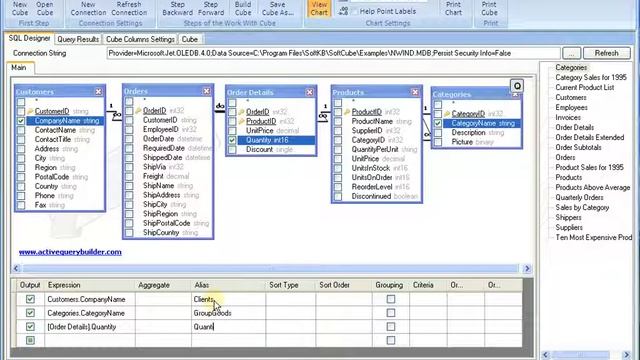Select Quarterly Orders in the object list

[x=579, y=198]
